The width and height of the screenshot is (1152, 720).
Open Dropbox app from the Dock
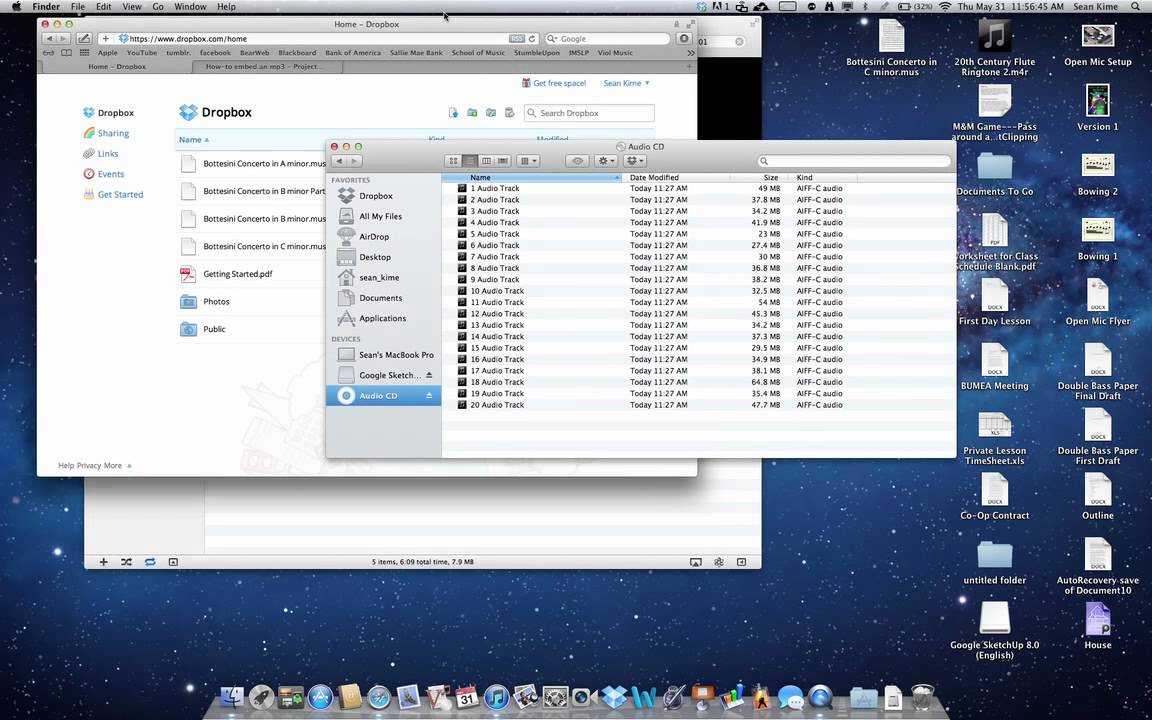[614, 696]
